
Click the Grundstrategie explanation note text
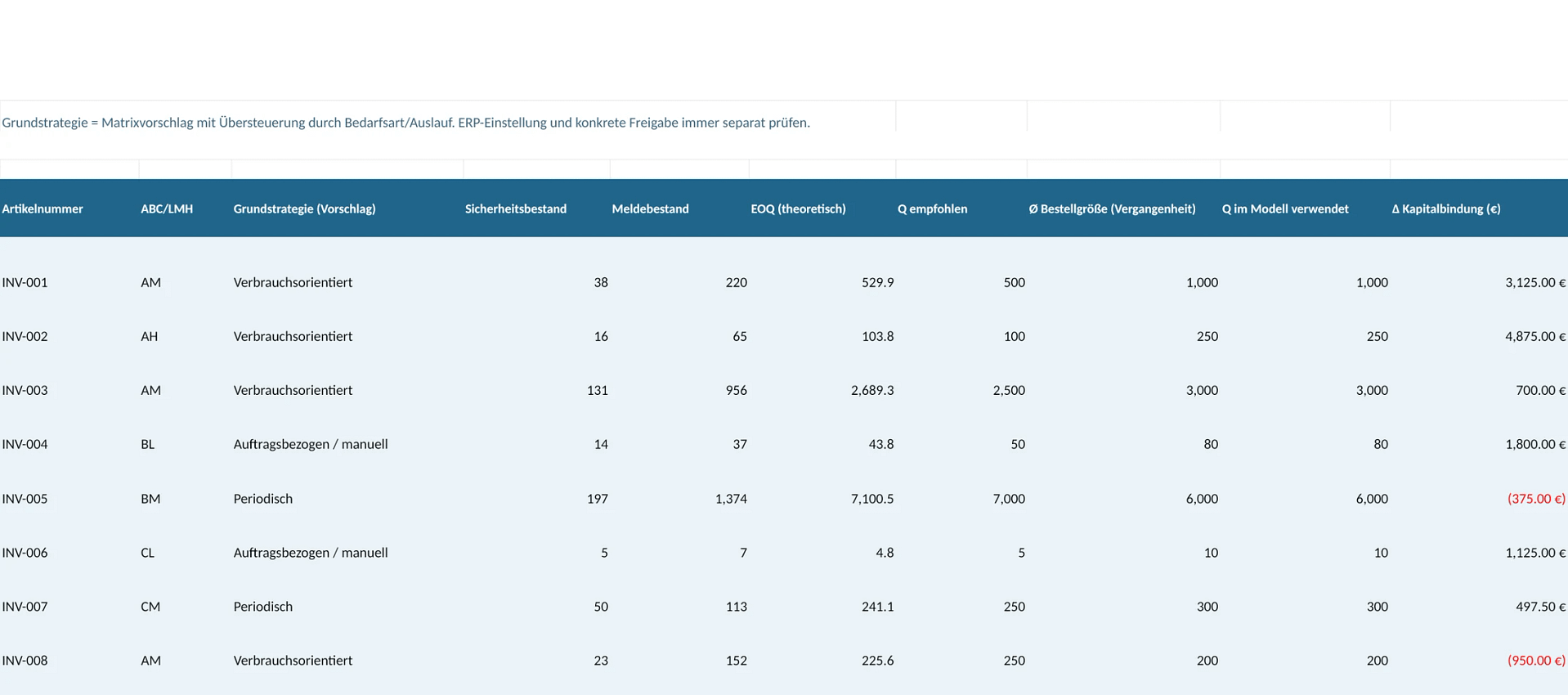coord(405,123)
